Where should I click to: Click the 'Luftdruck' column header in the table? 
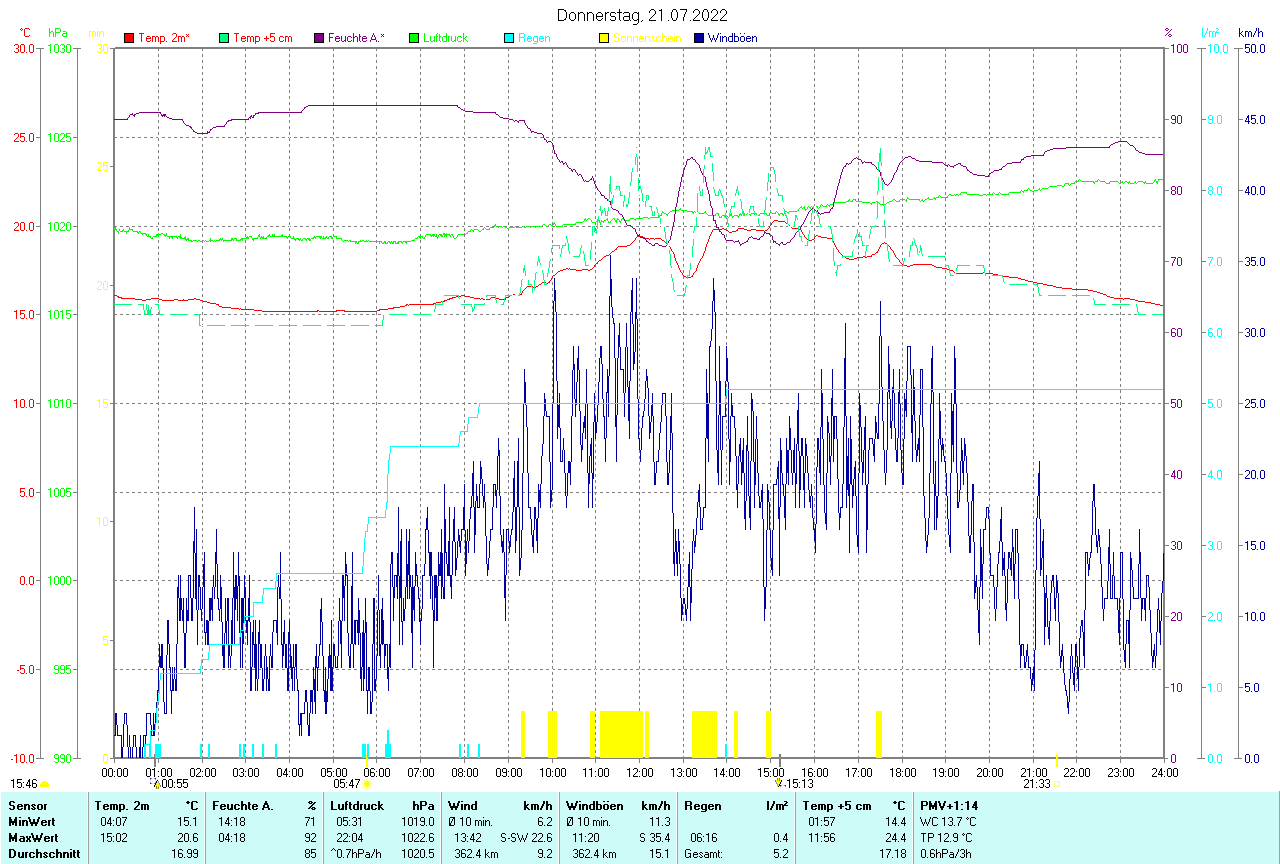(357, 805)
